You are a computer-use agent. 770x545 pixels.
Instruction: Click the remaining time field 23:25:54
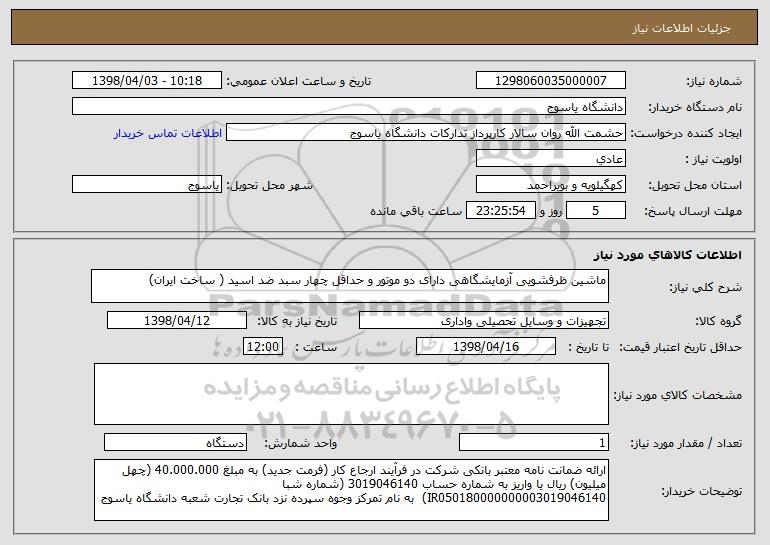click(x=500, y=211)
